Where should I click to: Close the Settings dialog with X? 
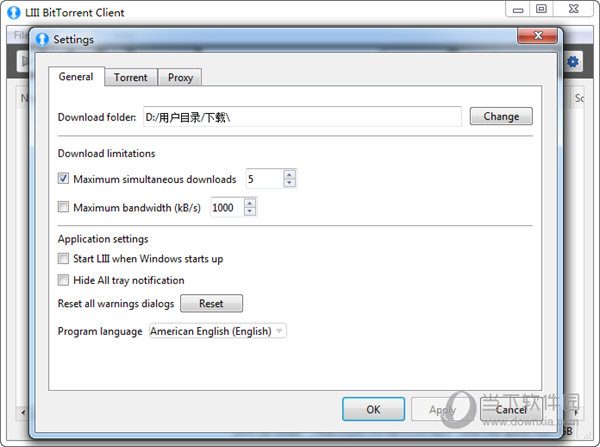538,36
